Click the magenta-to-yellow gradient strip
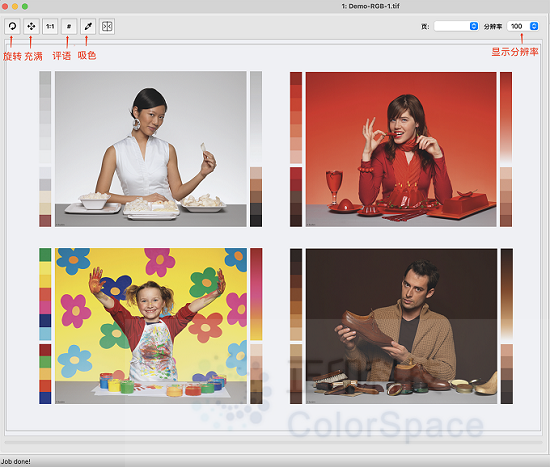 (x=256, y=294)
